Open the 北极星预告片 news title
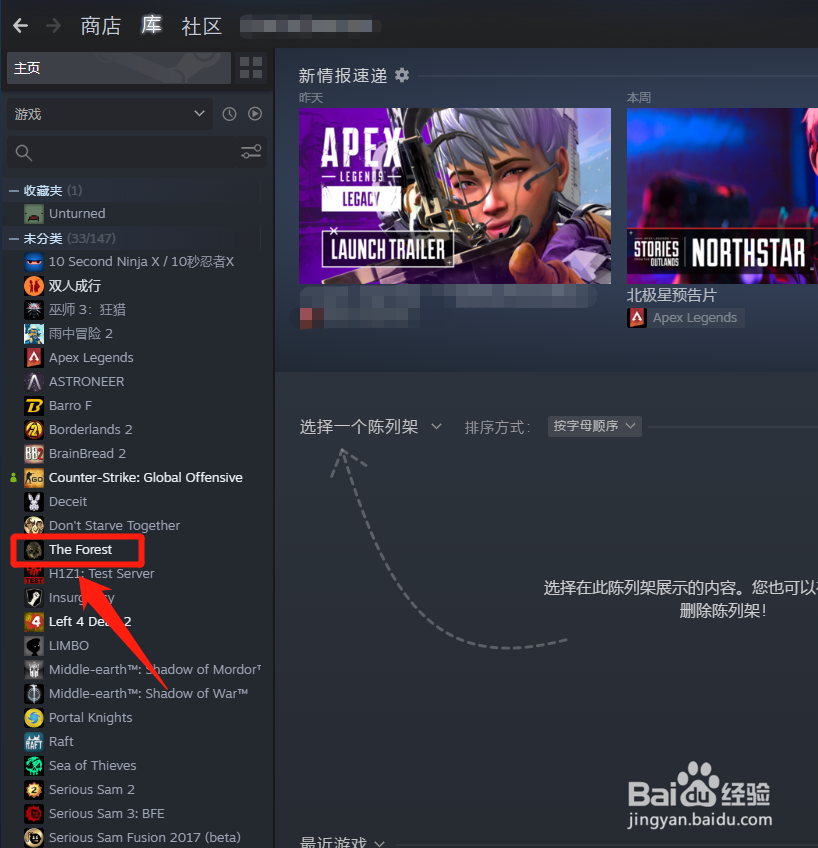 pos(671,295)
